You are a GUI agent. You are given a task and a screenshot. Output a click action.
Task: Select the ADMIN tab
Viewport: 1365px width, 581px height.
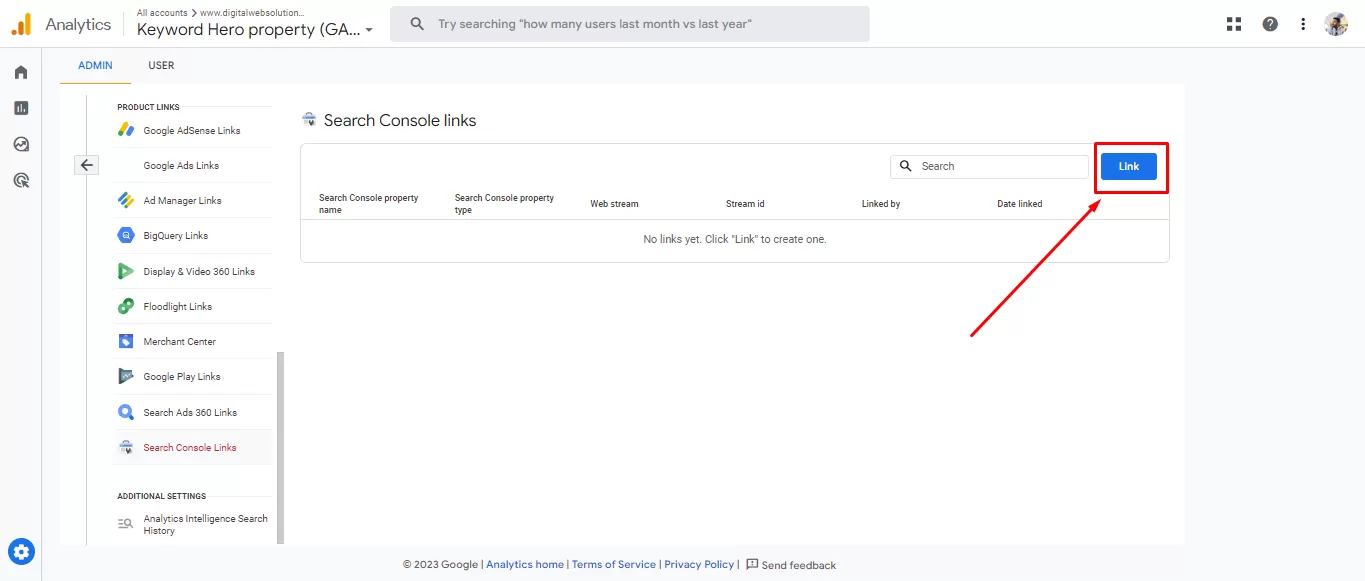tap(95, 66)
